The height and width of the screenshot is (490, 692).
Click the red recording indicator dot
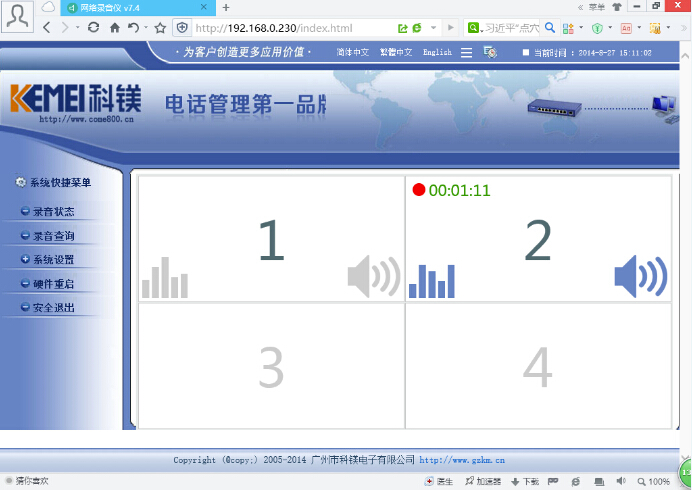click(419, 190)
